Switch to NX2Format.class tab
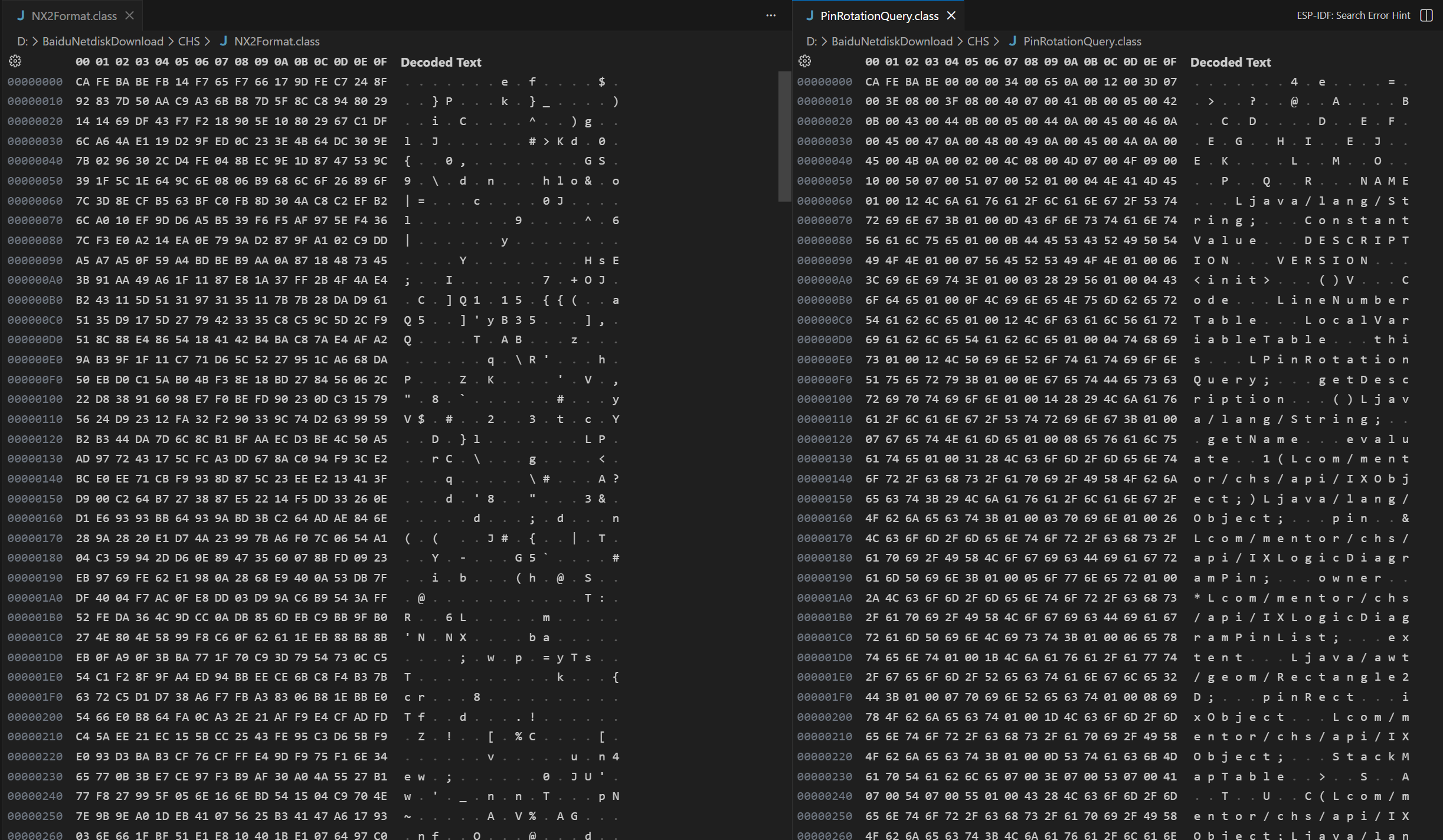 coord(74,16)
